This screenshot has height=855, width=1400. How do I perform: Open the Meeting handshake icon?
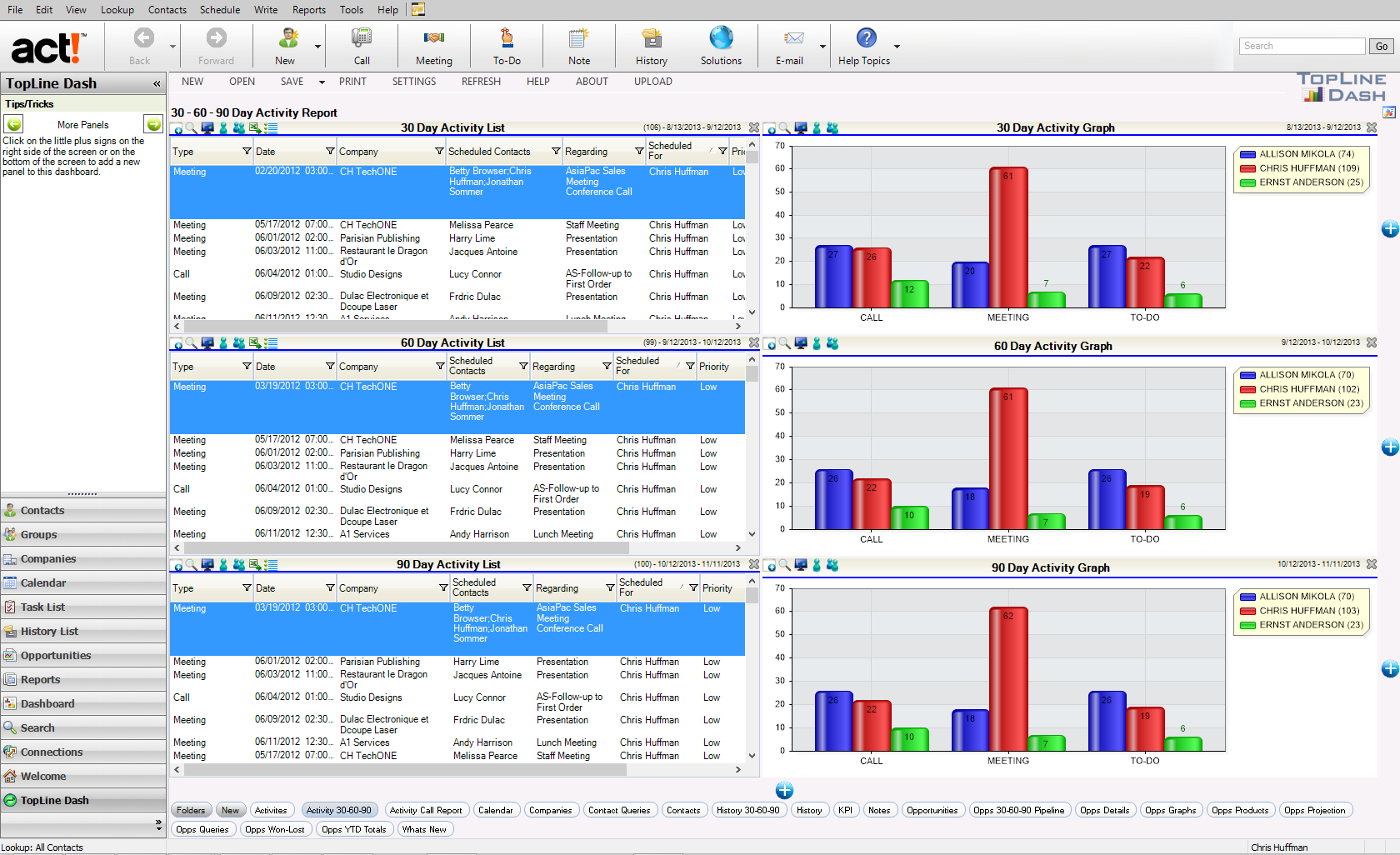433,38
